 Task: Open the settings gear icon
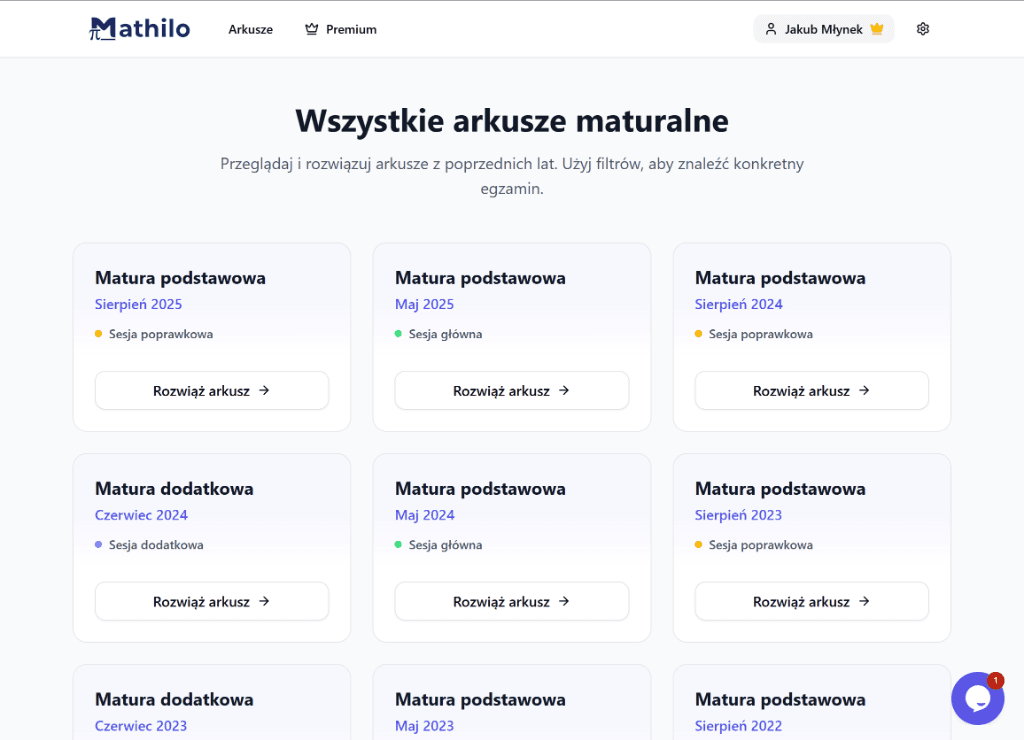coord(922,28)
